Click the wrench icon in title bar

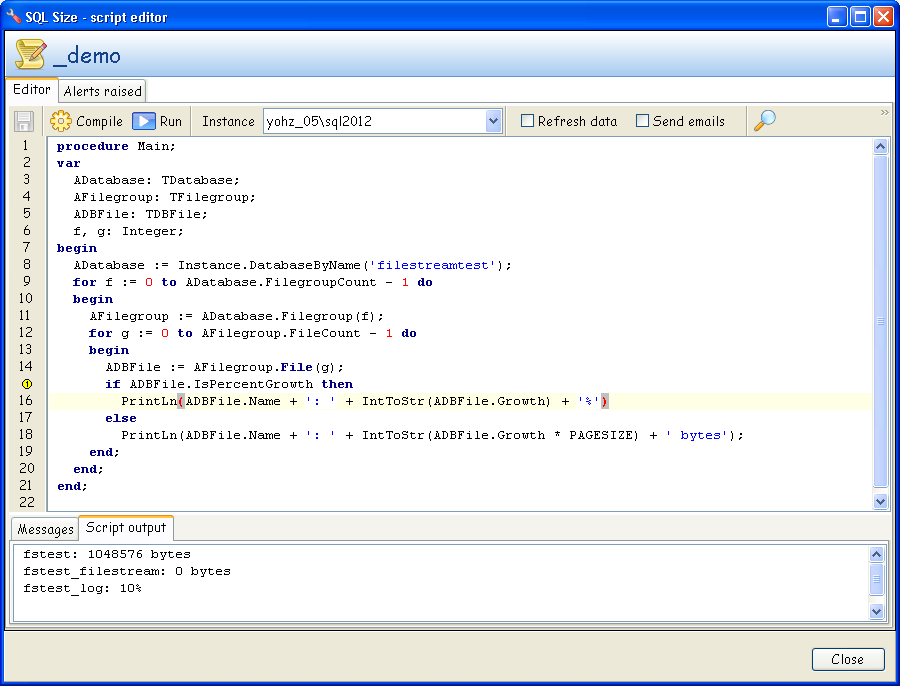13,16
